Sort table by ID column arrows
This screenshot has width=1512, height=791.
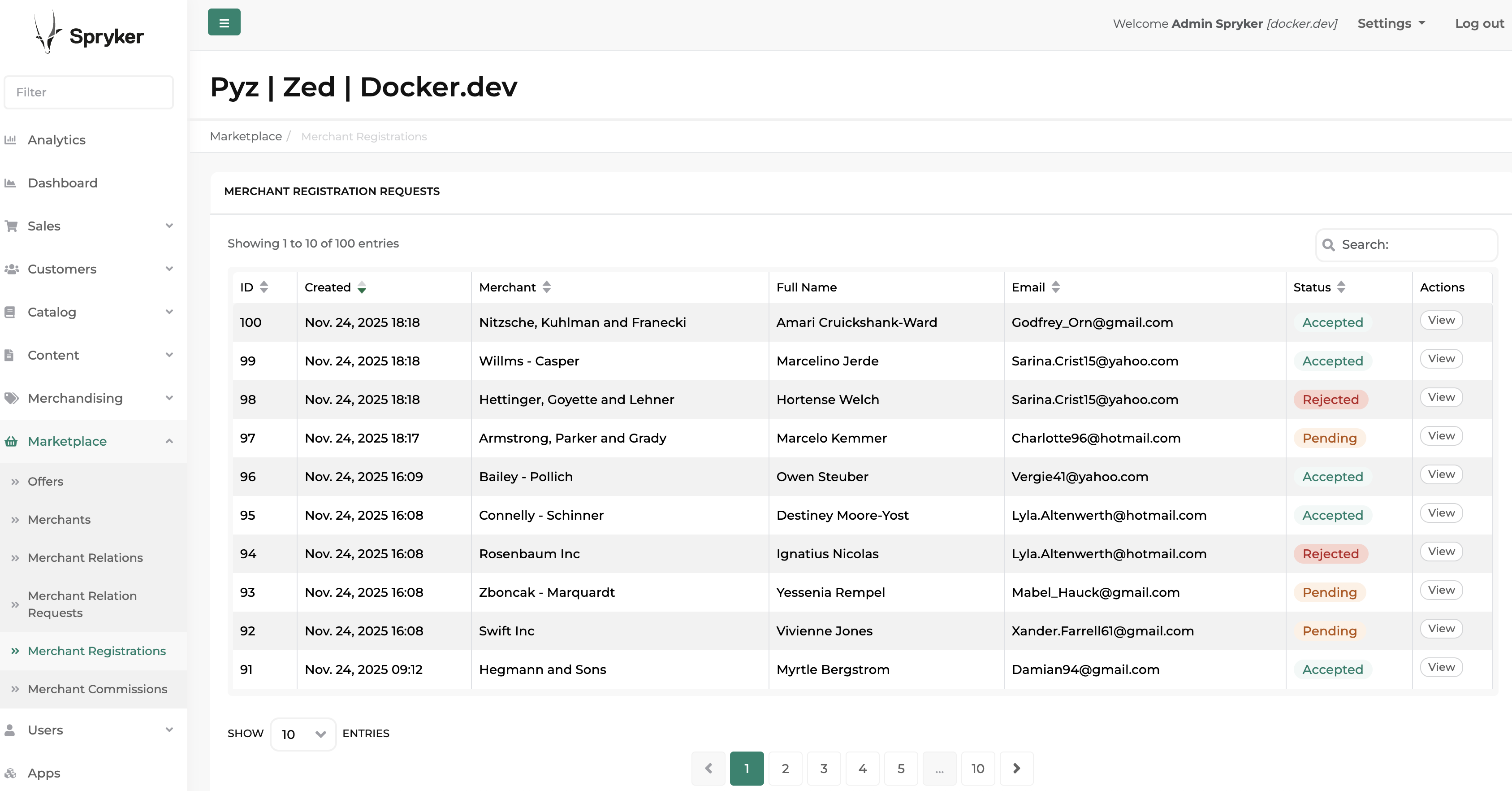click(264, 287)
